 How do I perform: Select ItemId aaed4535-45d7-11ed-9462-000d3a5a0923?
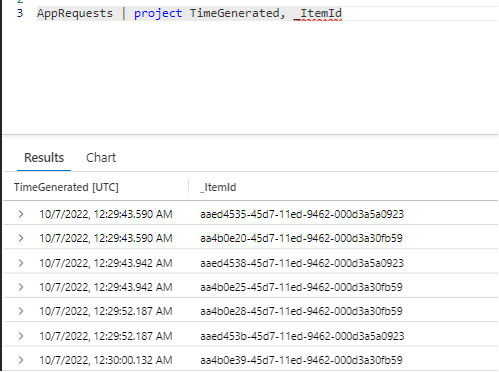point(302,214)
